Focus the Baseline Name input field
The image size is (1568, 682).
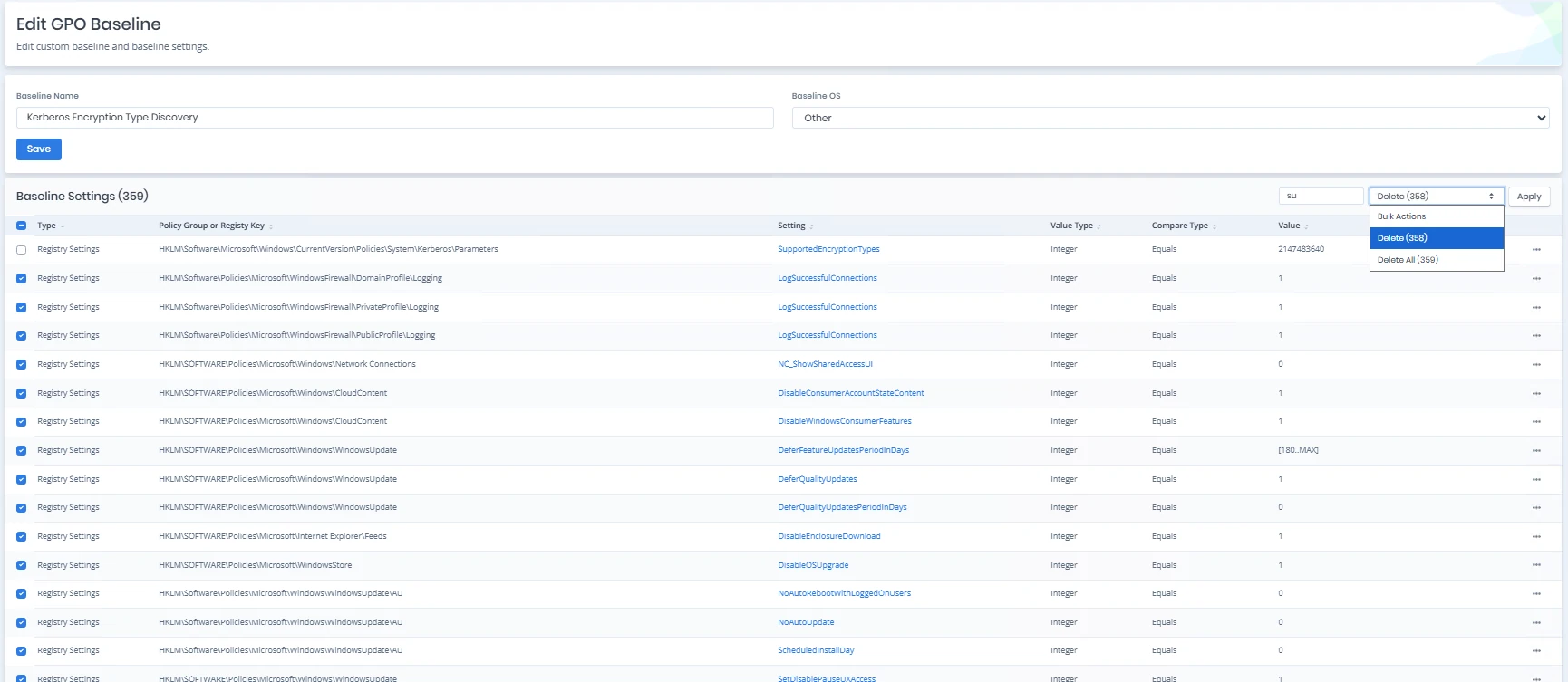(394, 118)
